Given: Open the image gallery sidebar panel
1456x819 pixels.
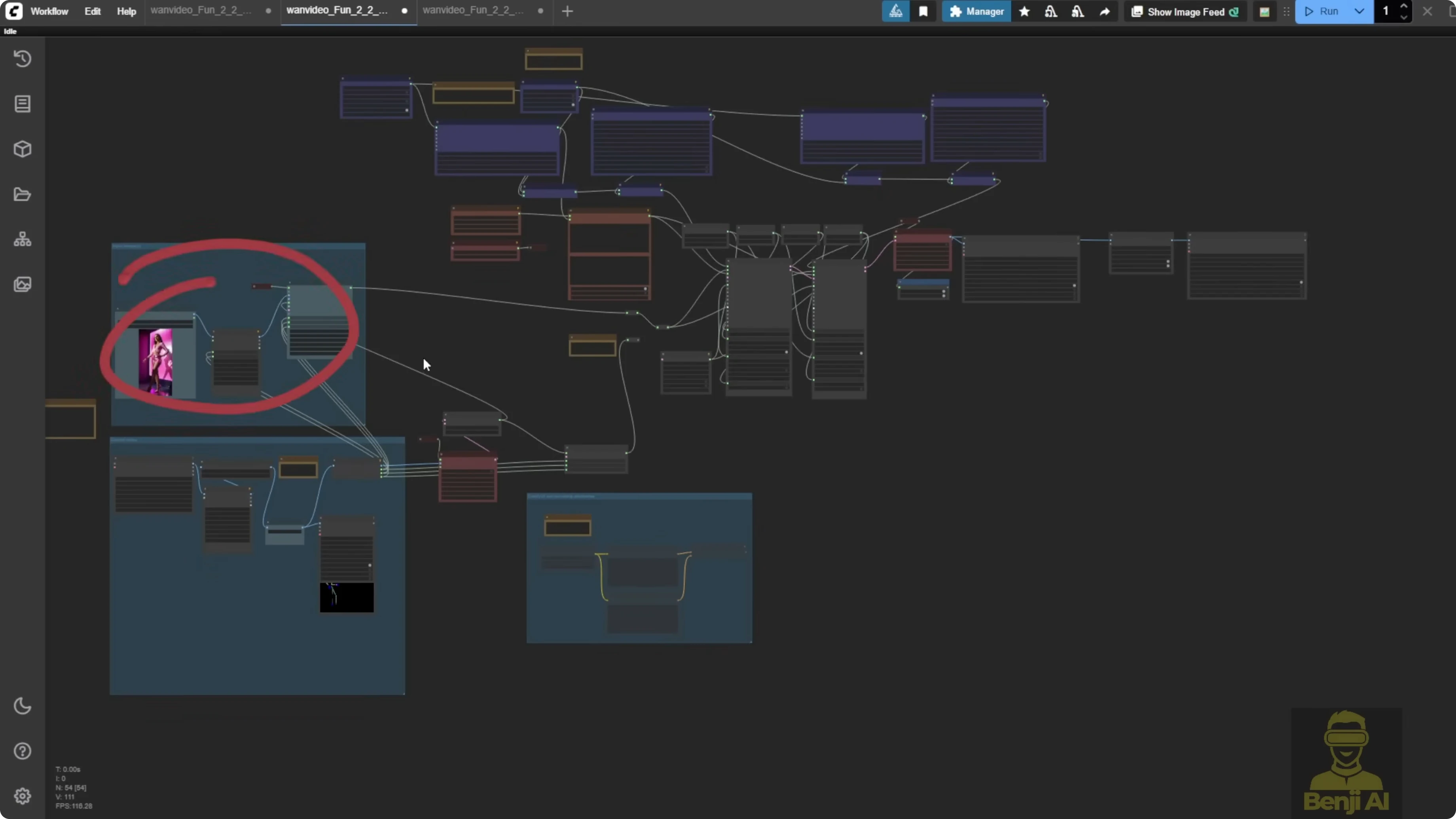Looking at the screenshot, I should coord(23,284).
